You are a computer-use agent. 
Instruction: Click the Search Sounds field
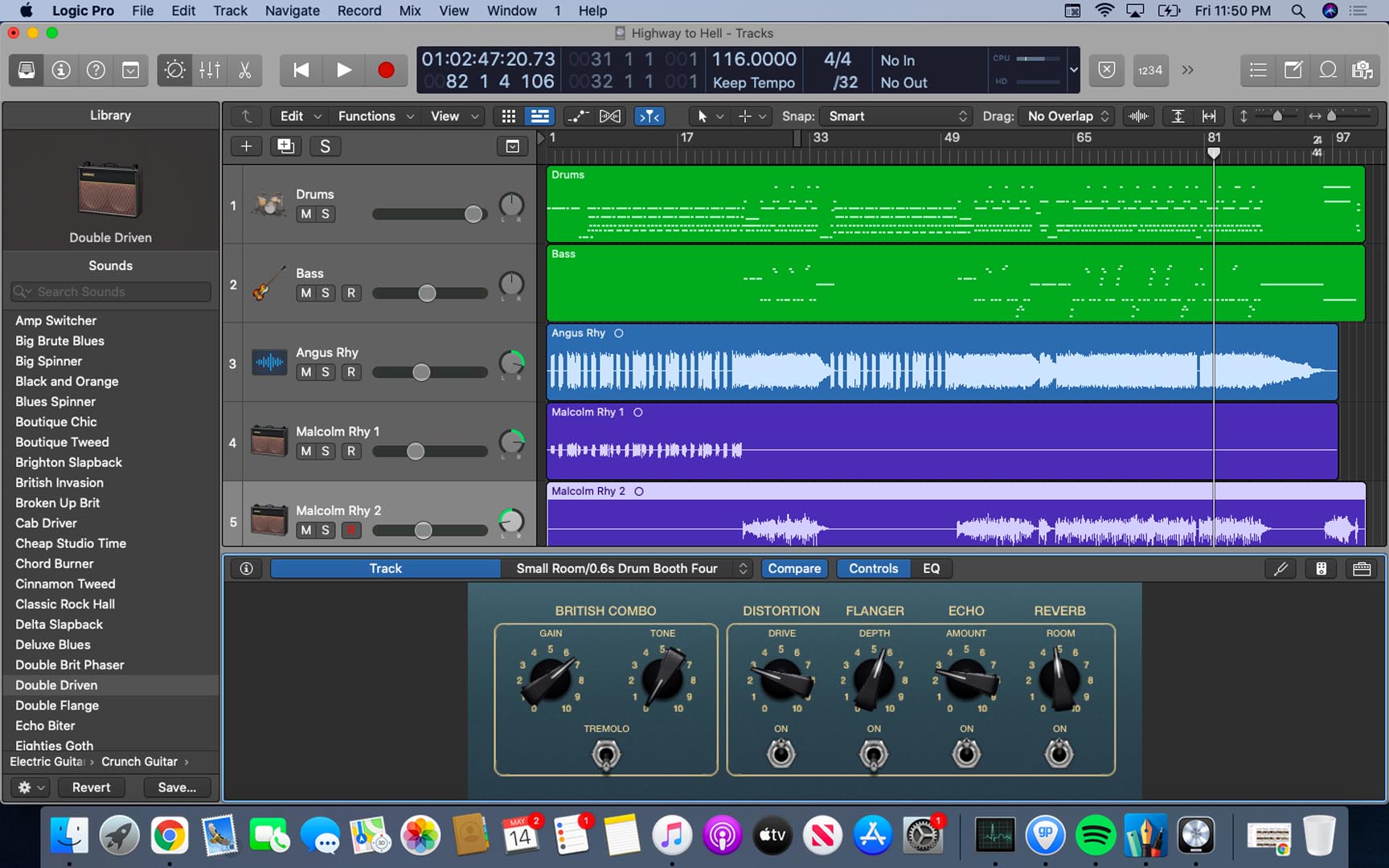tap(111, 292)
